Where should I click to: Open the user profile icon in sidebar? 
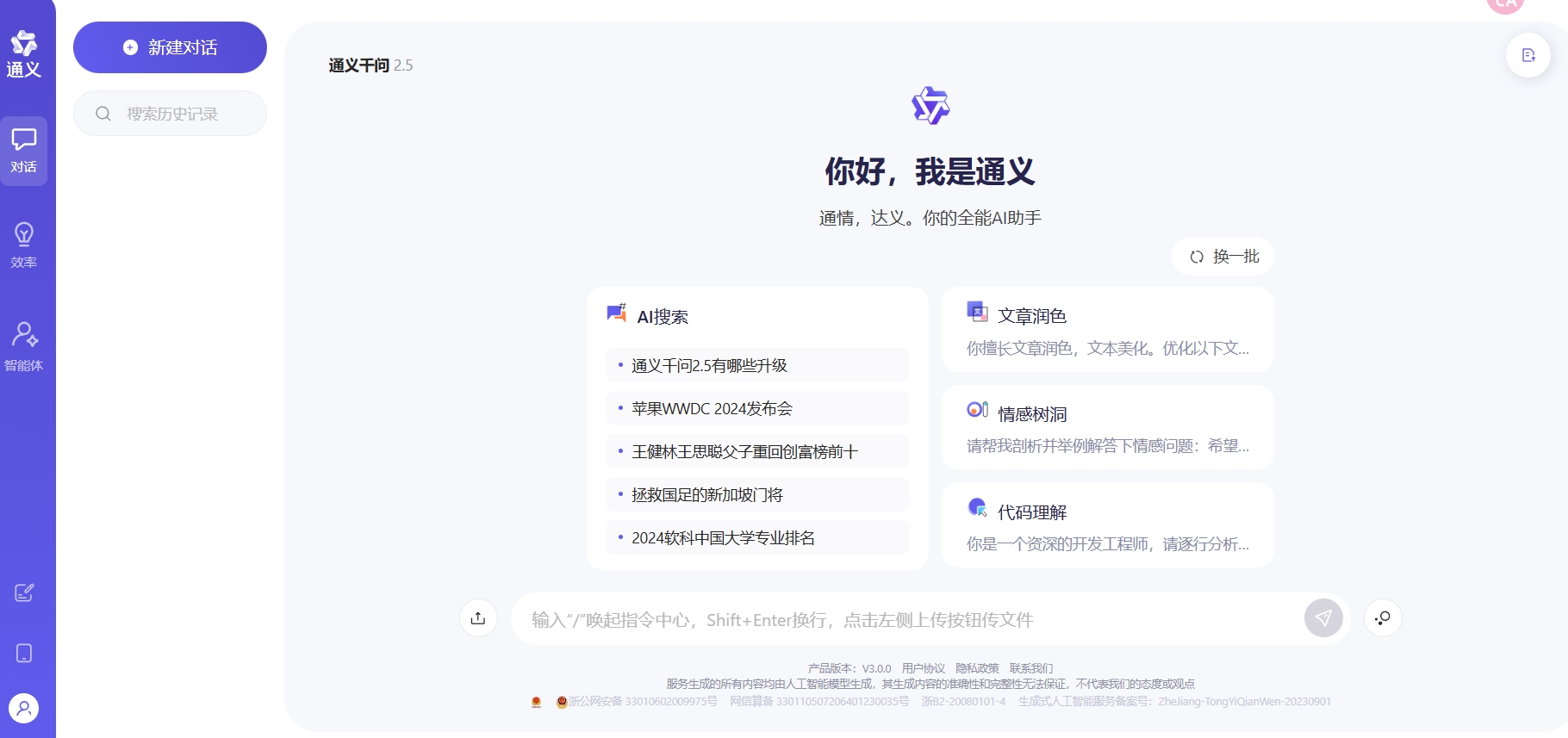24,709
